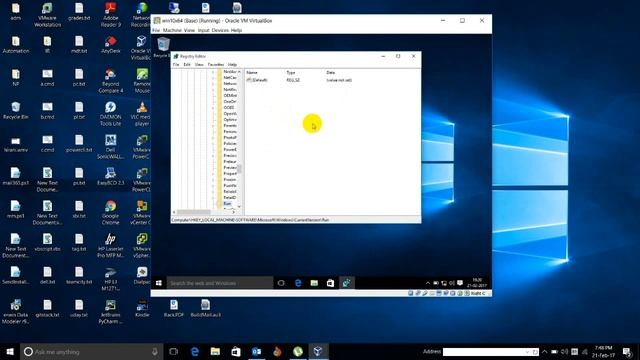Select Google Chrome desktop shortcut
The width and height of the screenshot is (640, 360).
coord(111,213)
